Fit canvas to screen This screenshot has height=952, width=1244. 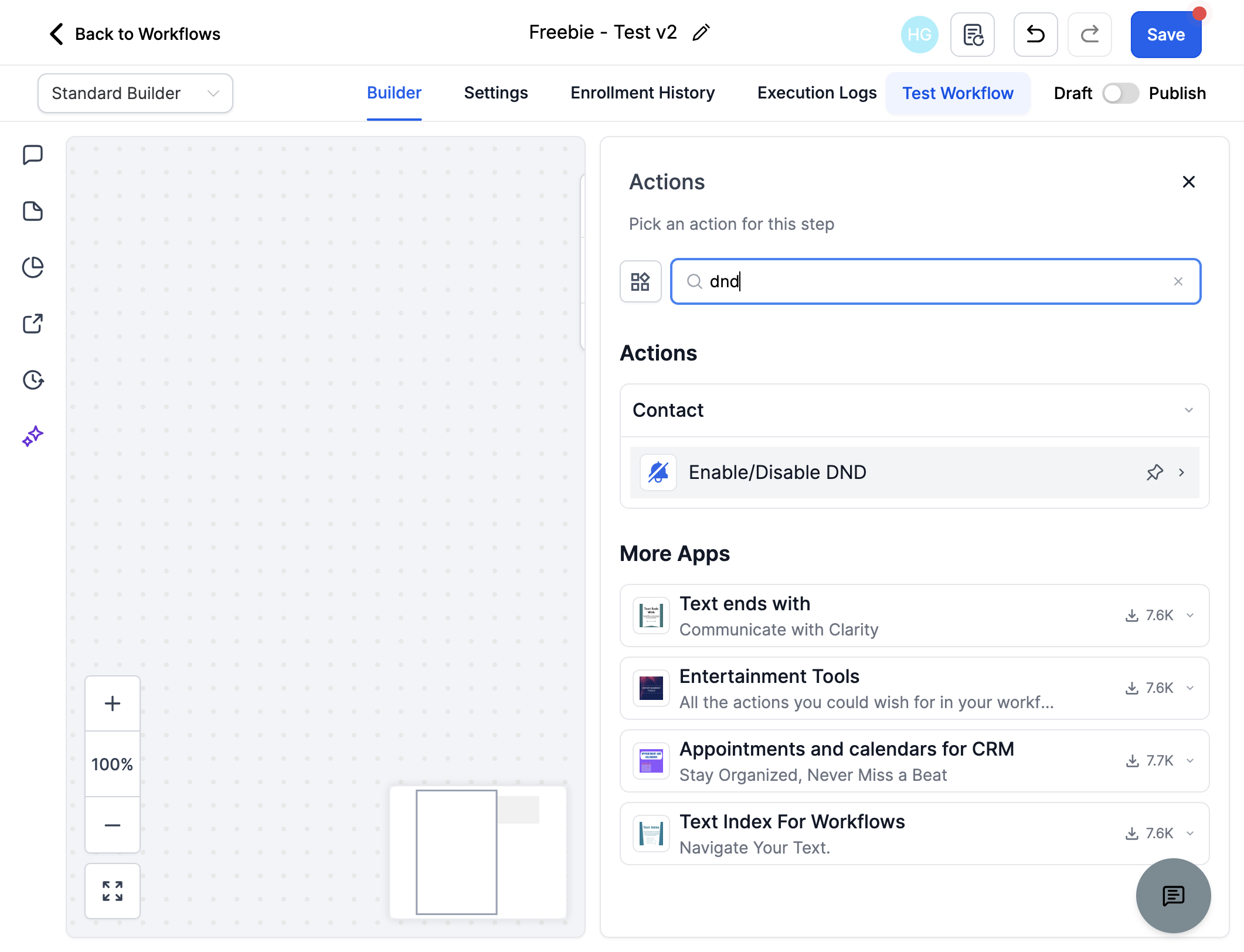click(113, 891)
